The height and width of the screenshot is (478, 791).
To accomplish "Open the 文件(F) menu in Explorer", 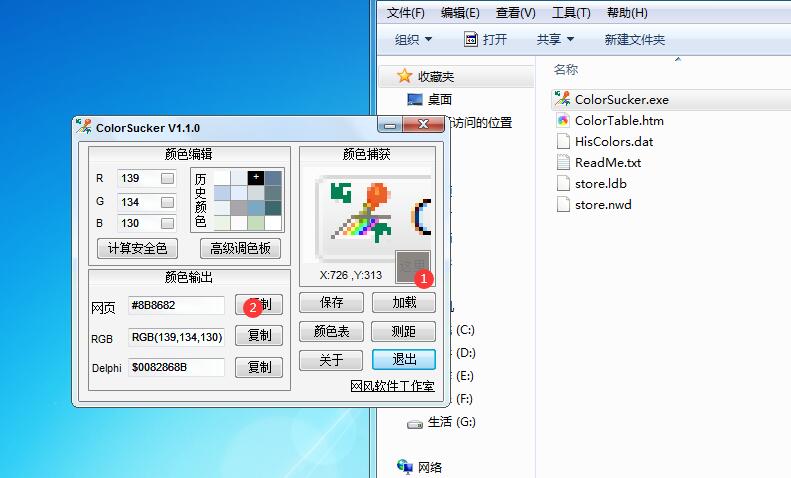I will 405,13.
